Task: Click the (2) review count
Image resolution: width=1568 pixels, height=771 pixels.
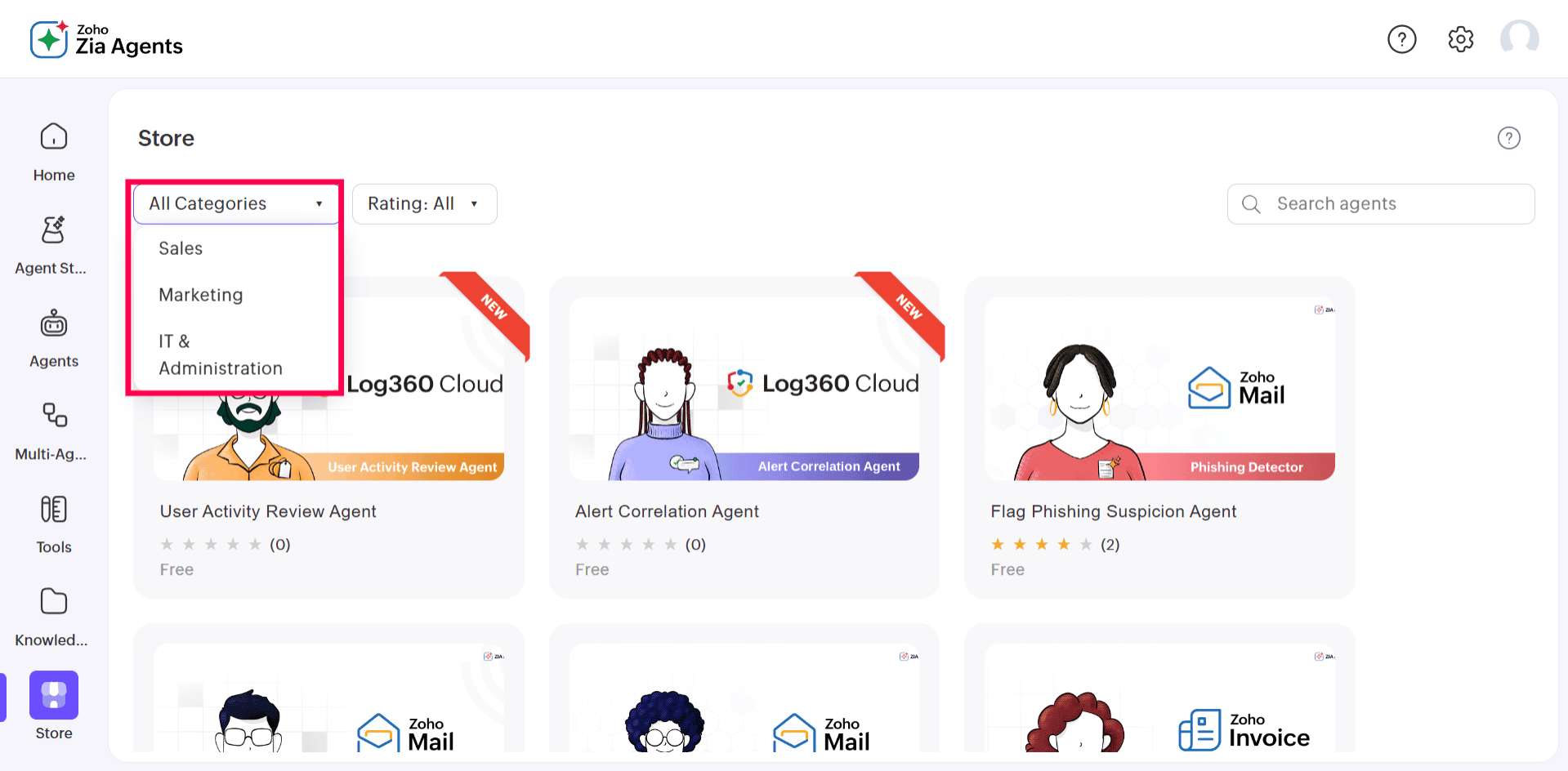Action: pyautogui.click(x=1110, y=545)
